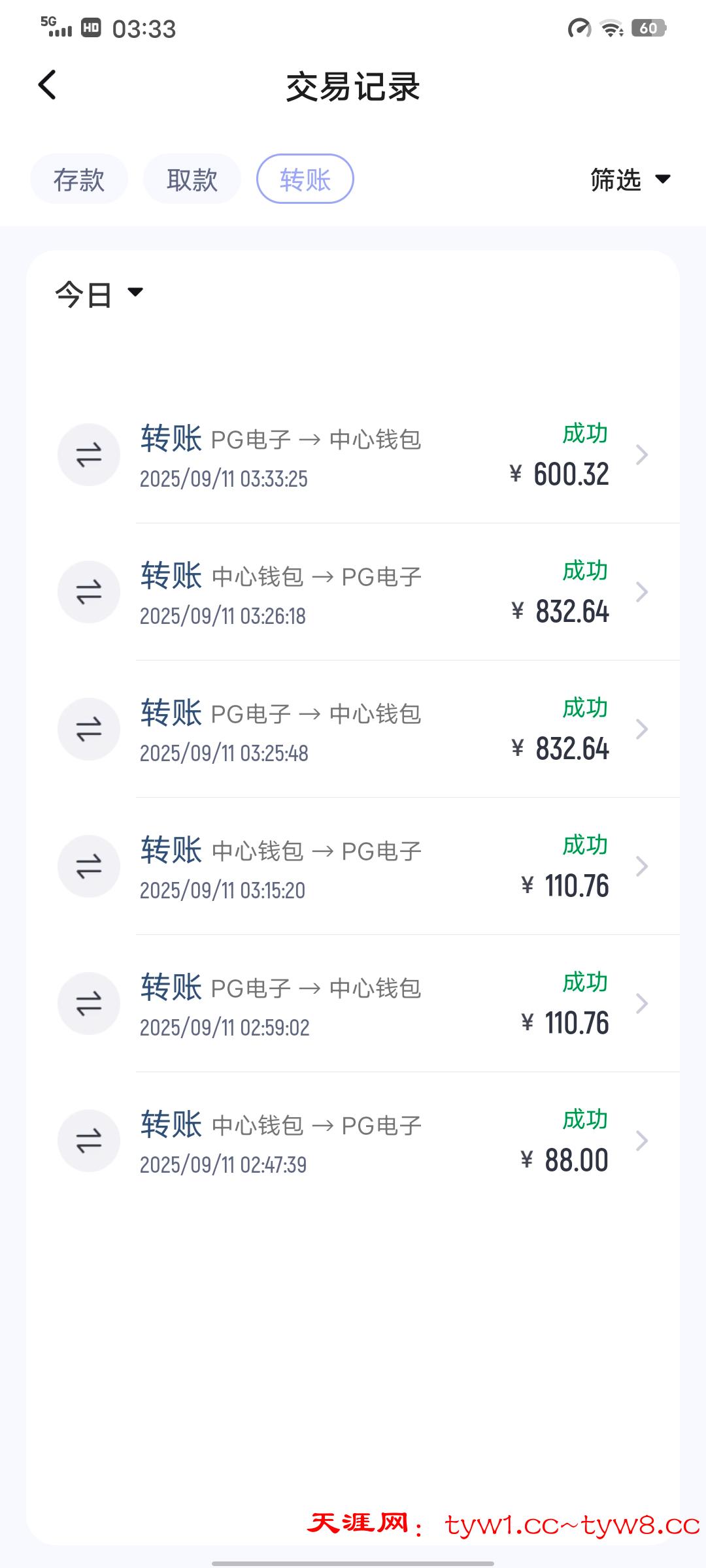Open details chevron for 600.32 transfer
706x1568 pixels.
642,455
